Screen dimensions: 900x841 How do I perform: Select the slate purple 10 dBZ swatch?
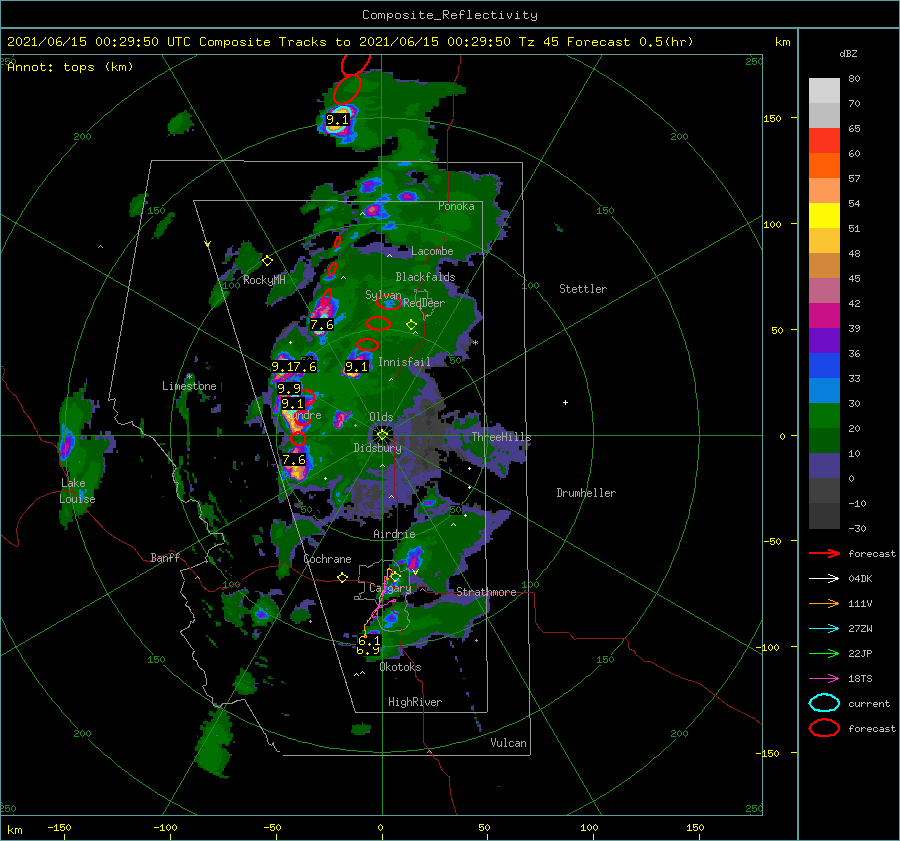pos(824,465)
